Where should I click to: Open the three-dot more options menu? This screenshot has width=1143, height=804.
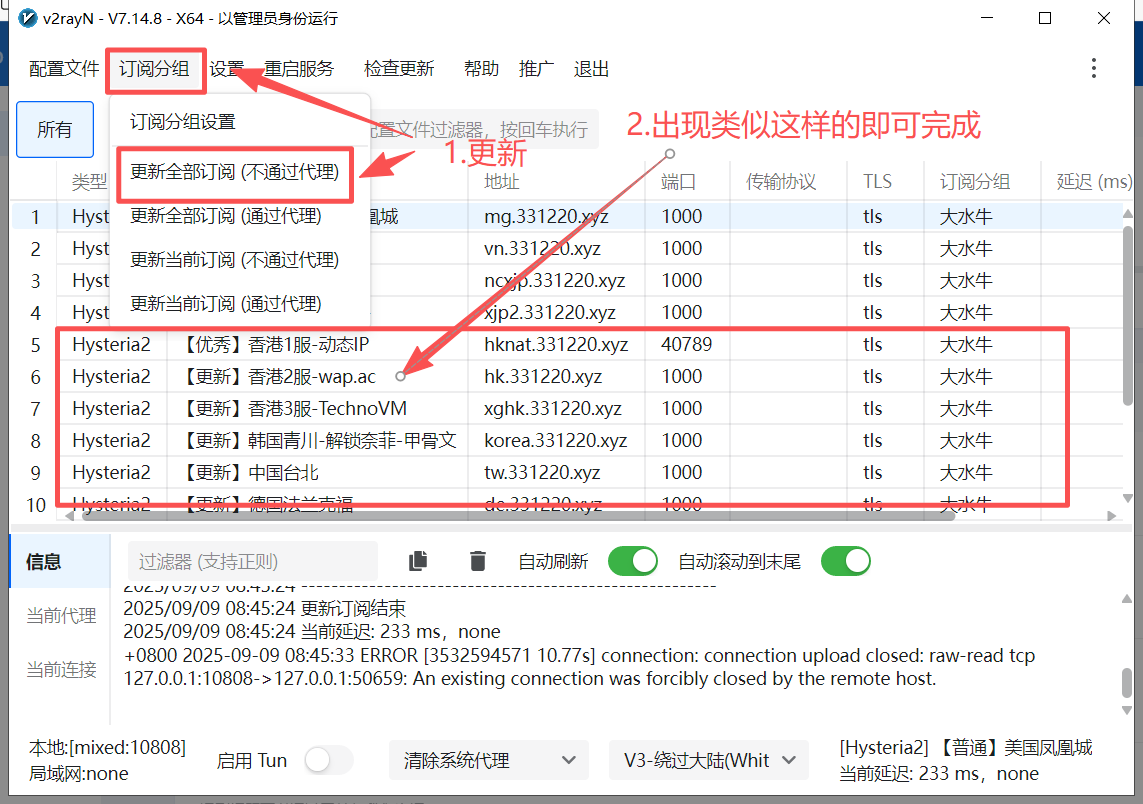click(1094, 68)
